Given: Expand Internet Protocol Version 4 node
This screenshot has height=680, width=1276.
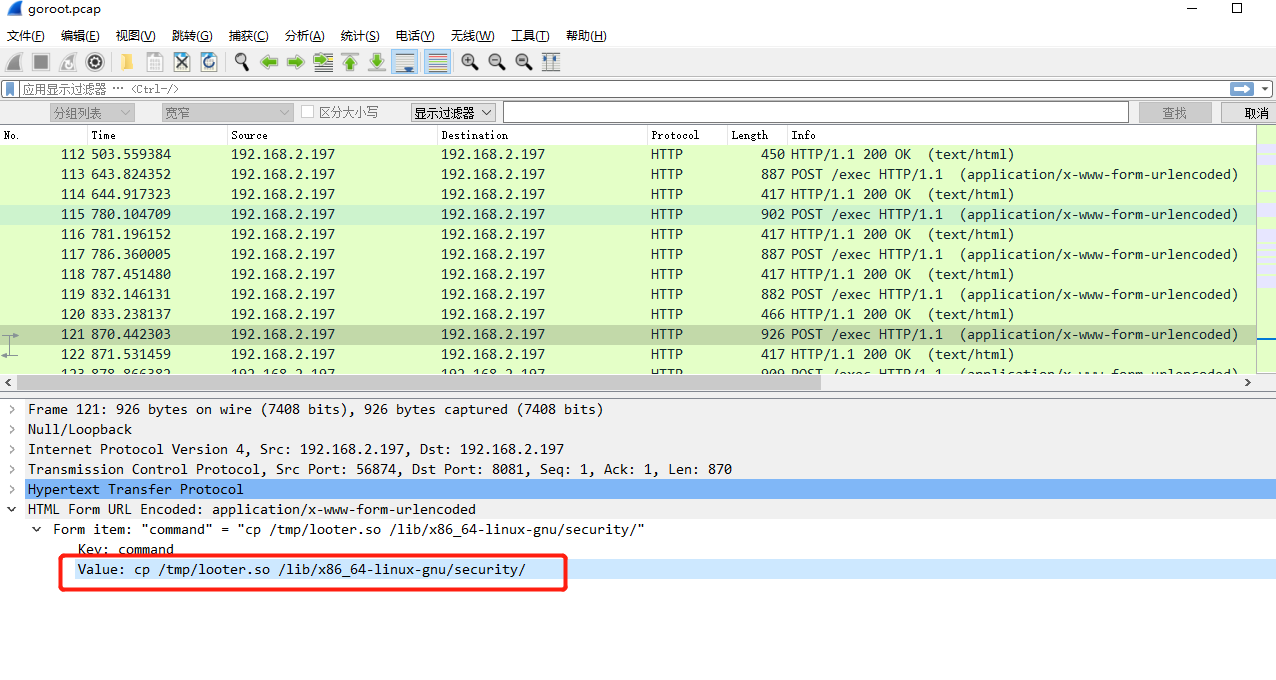Looking at the screenshot, I should point(11,449).
